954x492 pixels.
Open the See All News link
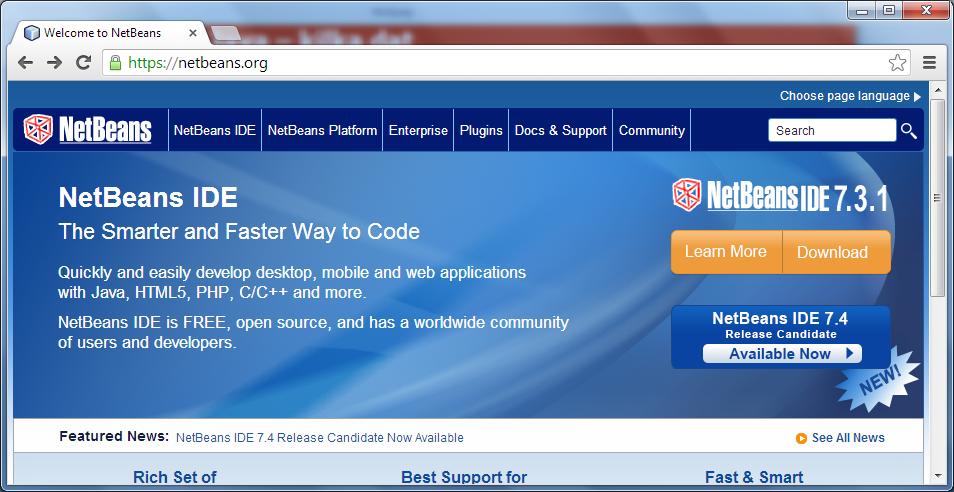848,438
